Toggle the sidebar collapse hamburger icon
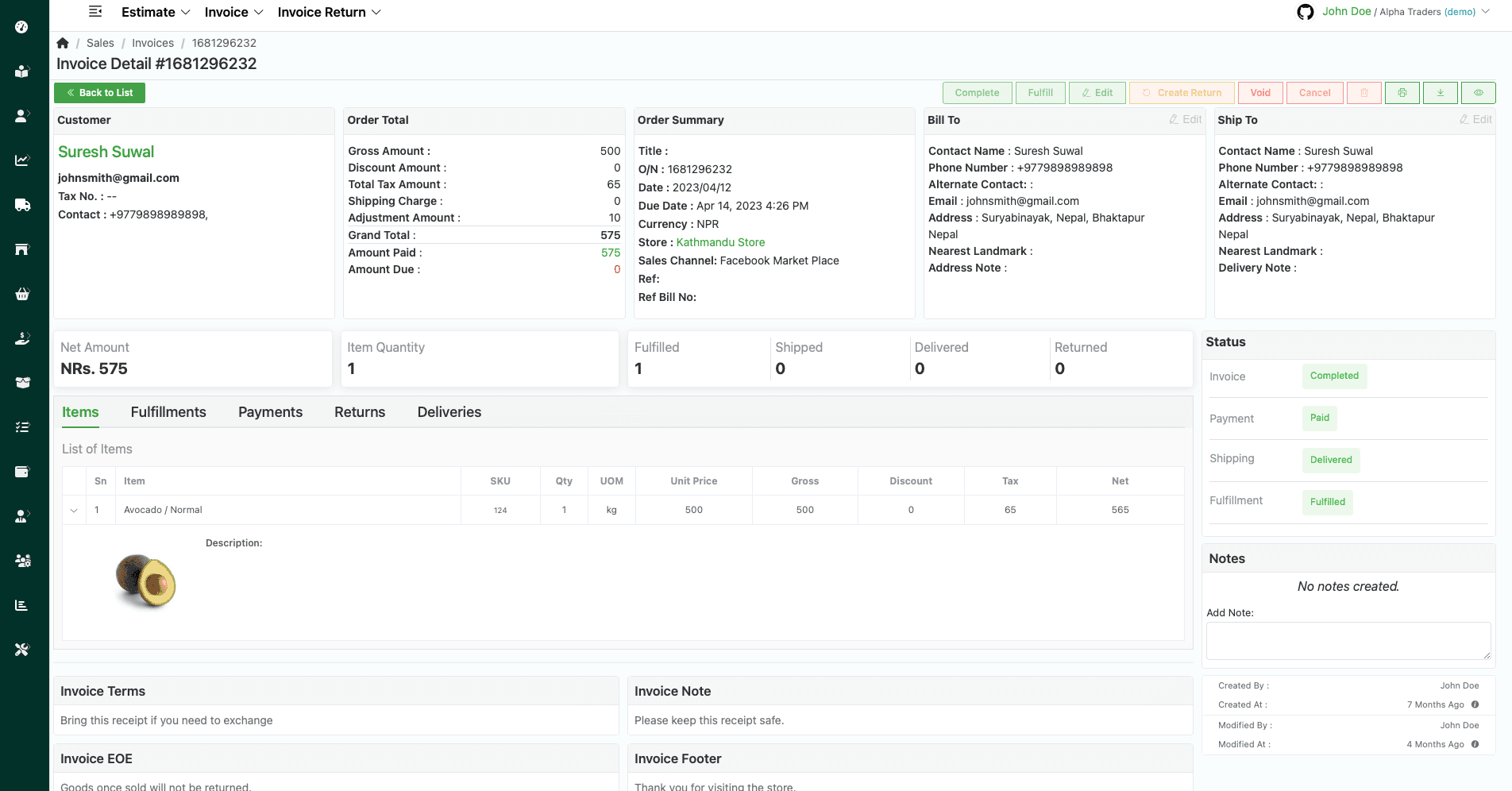The height and width of the screenshot is (791, 1512). tap(95, 12)
